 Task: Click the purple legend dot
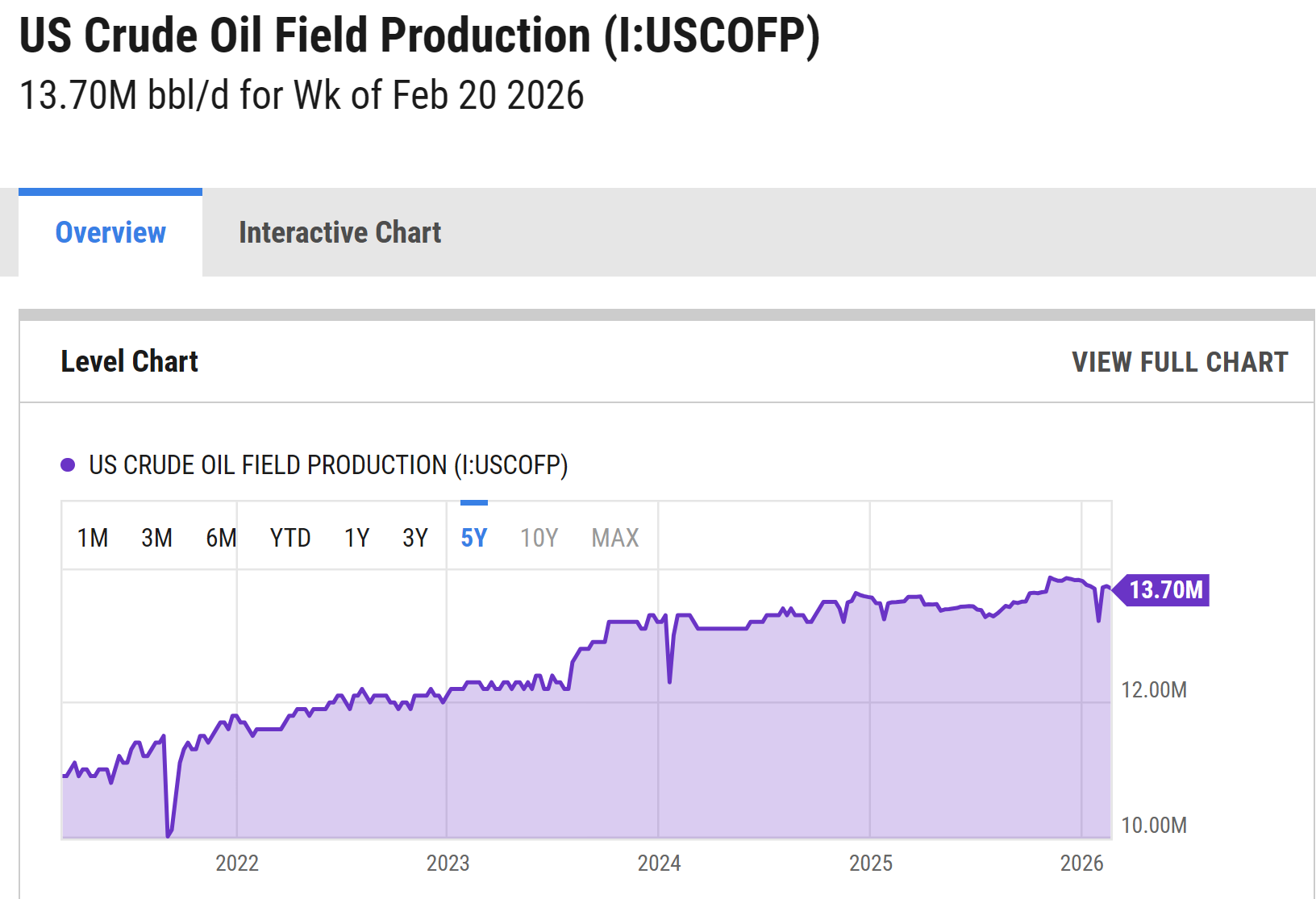pos(69,465)
